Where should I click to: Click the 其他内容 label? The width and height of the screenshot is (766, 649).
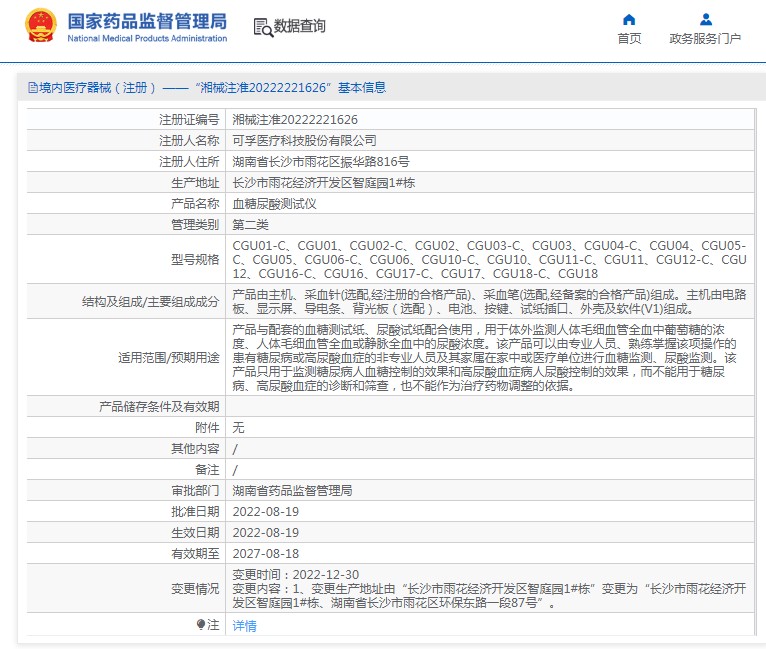pos(195,448)
